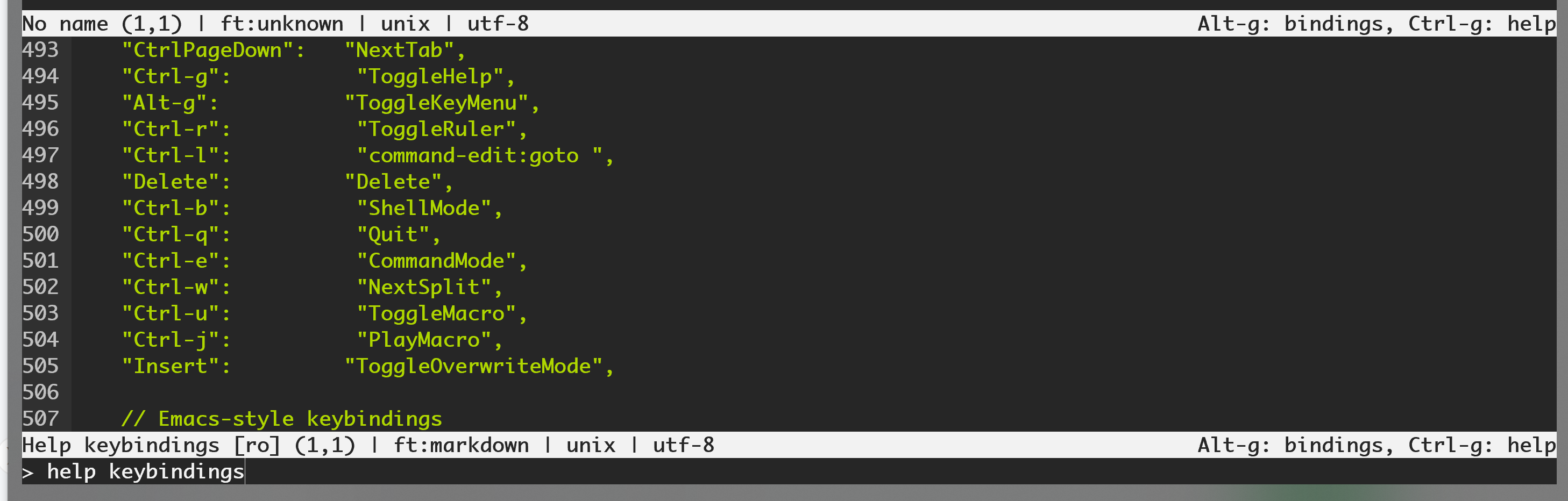The image size is (1568, 501).
Task: Click the "CtrlPageDown" key name
Action: tap(207, 50)
